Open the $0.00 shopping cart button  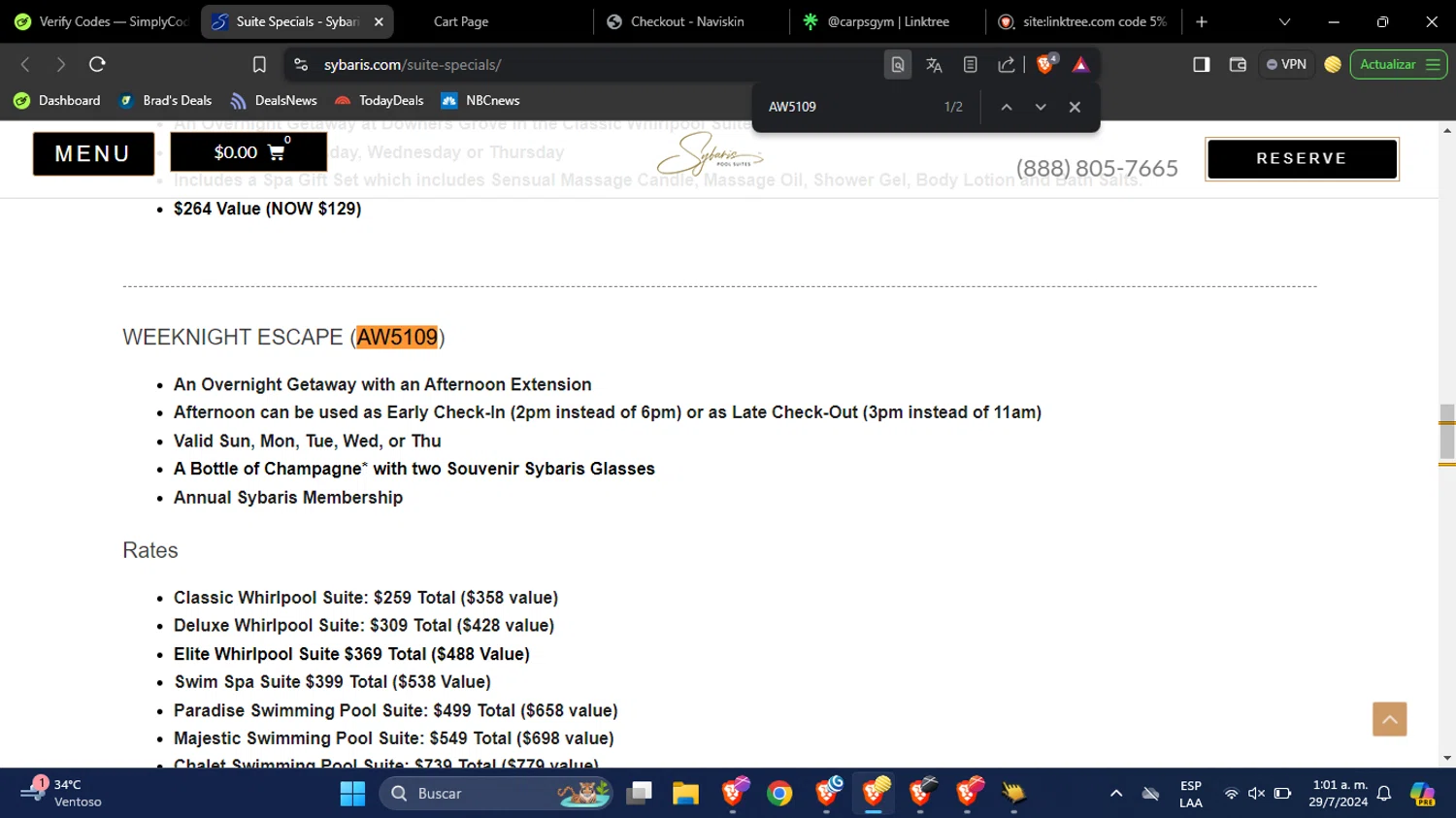248,152
